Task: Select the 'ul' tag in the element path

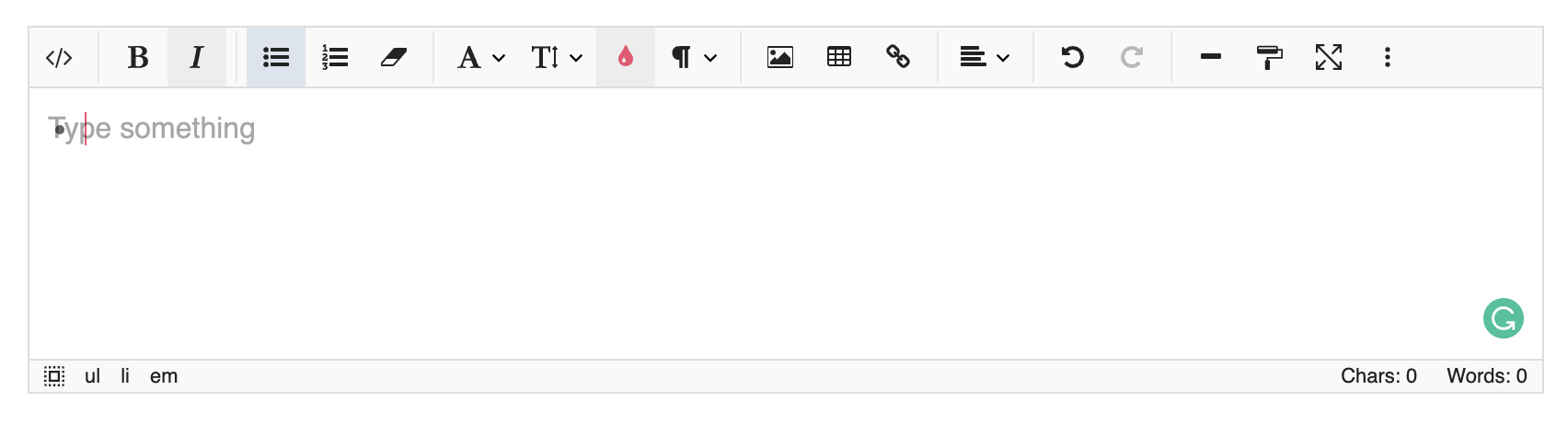Action: click(92, 376)
